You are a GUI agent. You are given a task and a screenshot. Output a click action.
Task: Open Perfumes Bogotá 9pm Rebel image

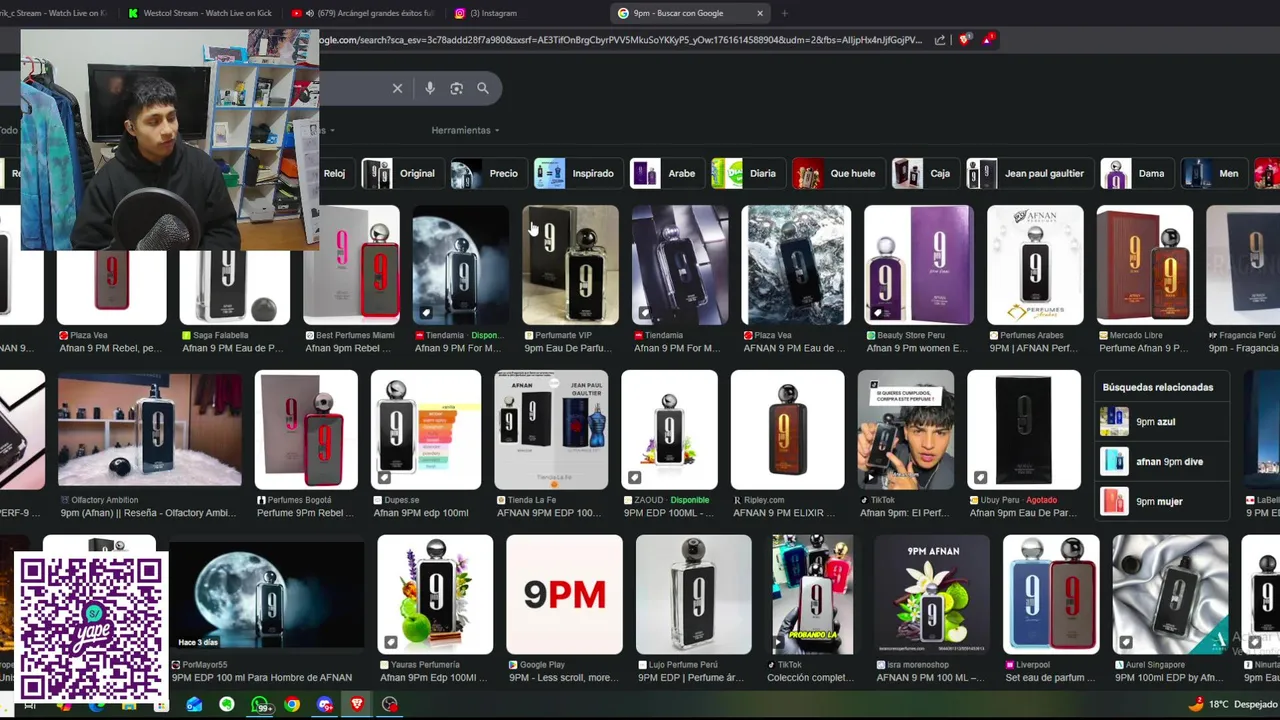pyautogui.click(x=306, y=430)
